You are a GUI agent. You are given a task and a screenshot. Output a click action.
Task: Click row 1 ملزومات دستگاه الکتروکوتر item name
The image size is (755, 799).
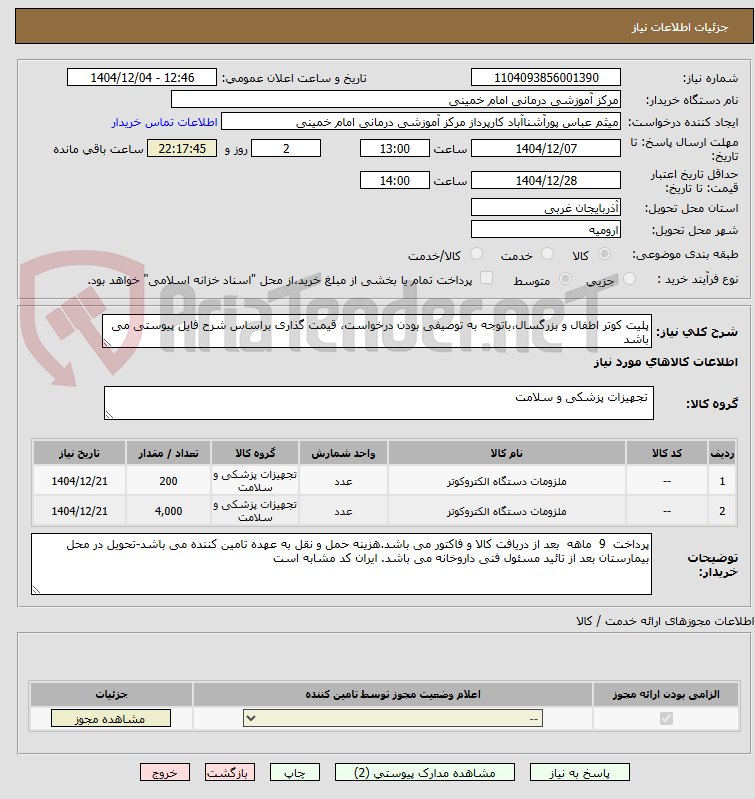506,481
